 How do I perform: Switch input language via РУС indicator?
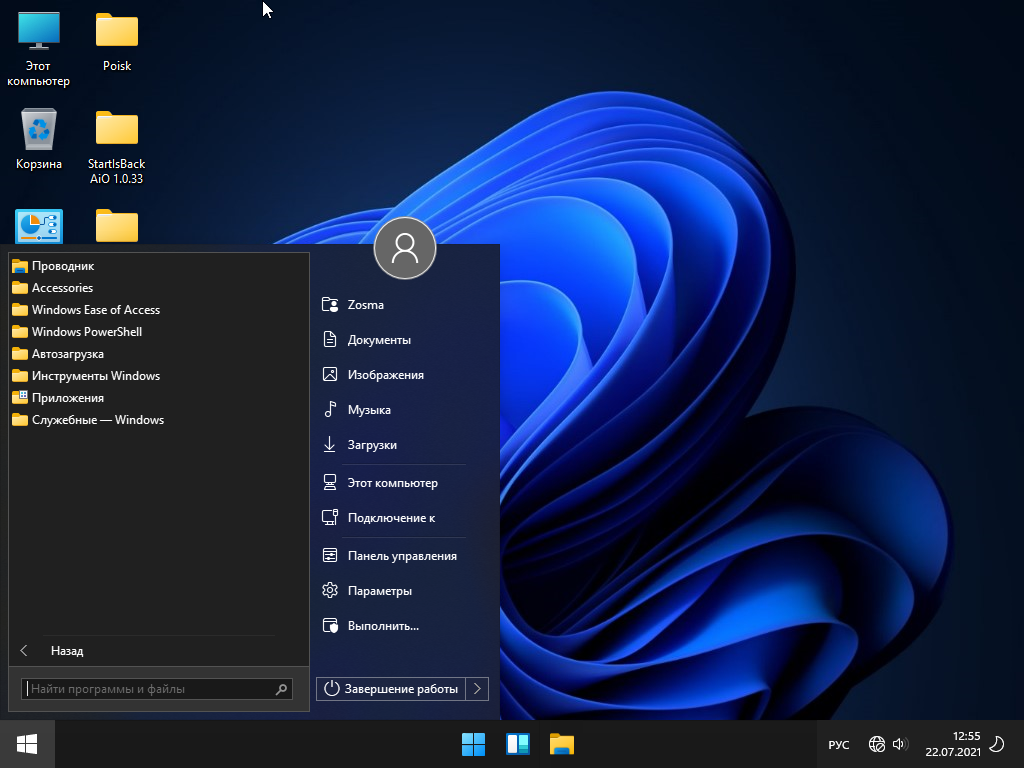coord(839,745)
